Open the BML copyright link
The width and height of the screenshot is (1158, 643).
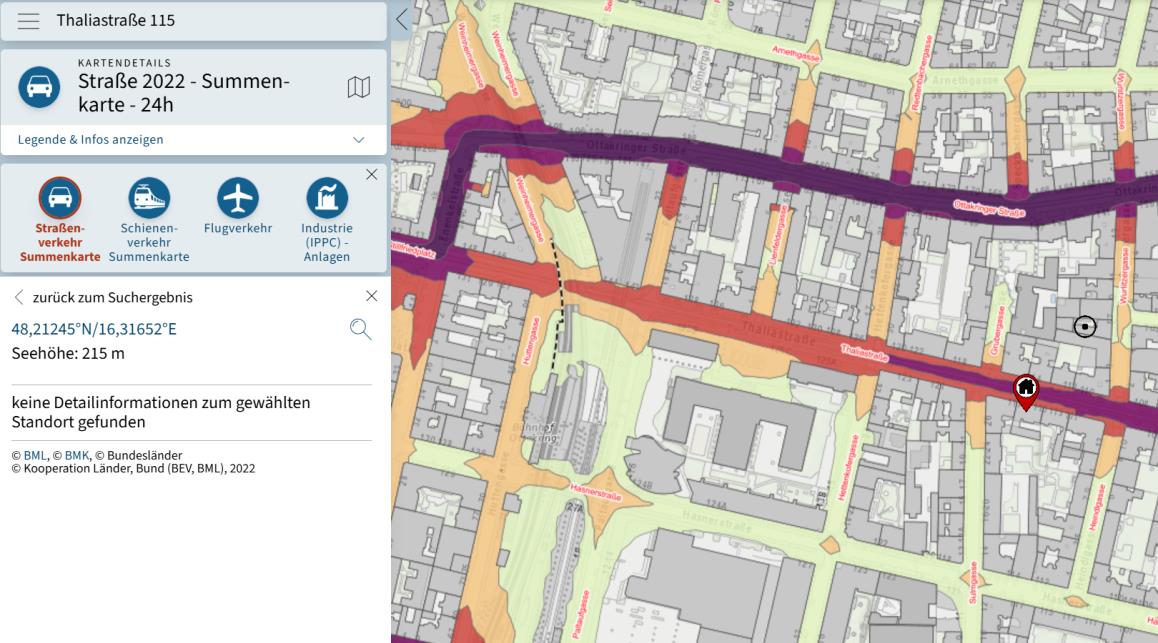pos(35,455)
